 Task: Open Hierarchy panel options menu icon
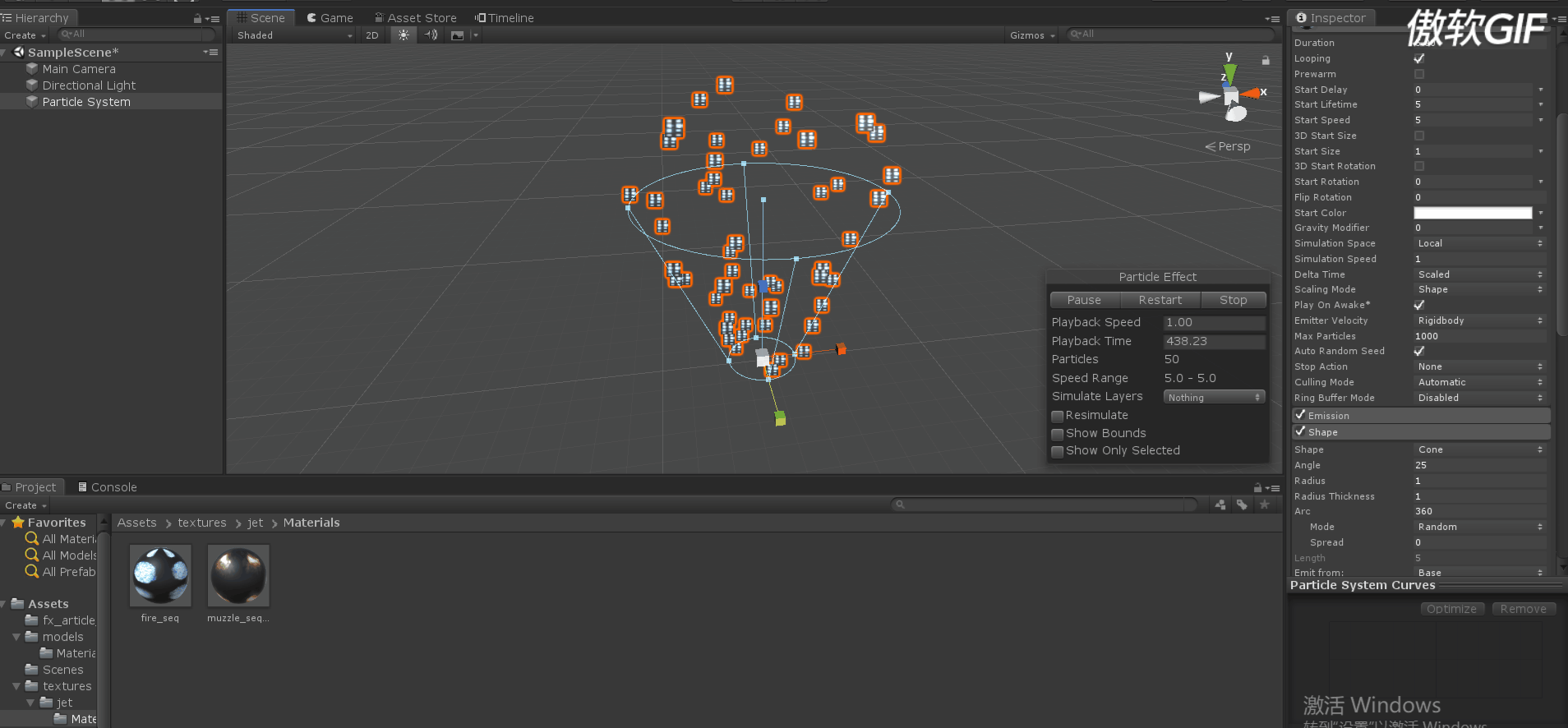point(213,18)
